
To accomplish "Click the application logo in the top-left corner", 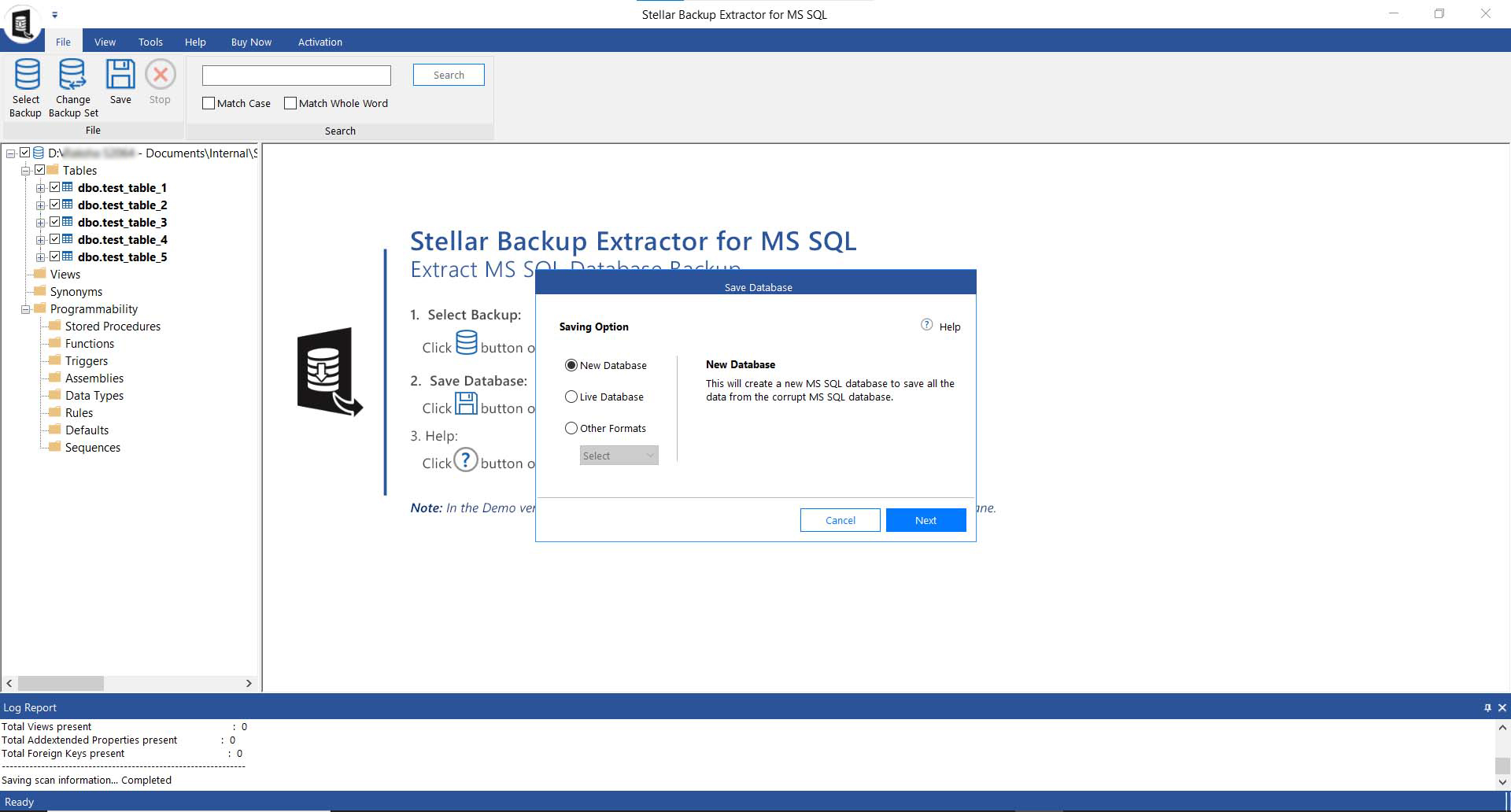I will click(22, 24).
